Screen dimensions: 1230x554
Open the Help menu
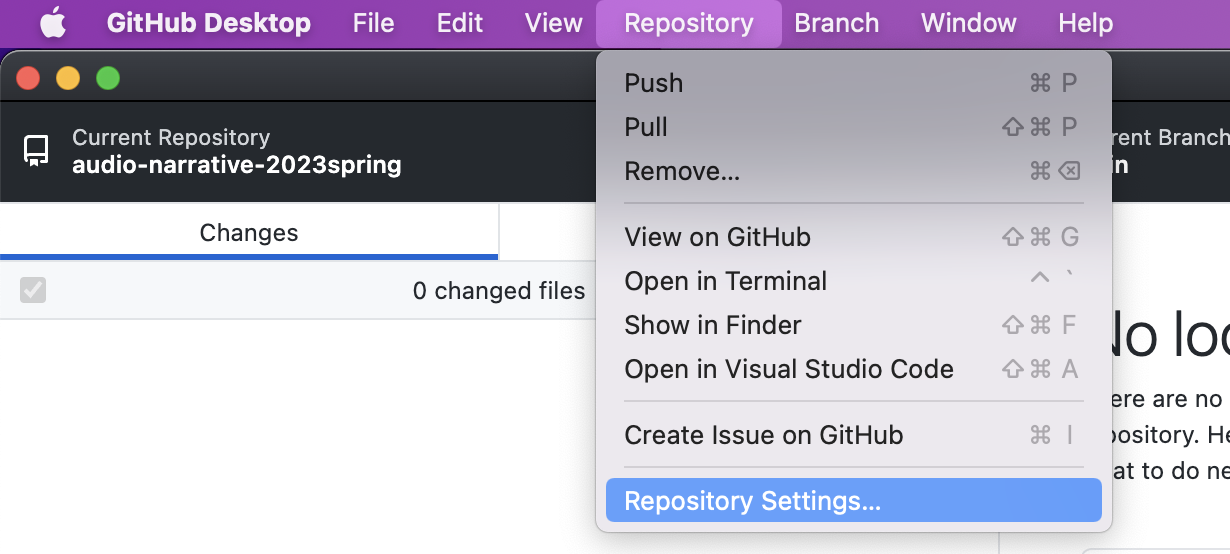tap(1085, 23)
